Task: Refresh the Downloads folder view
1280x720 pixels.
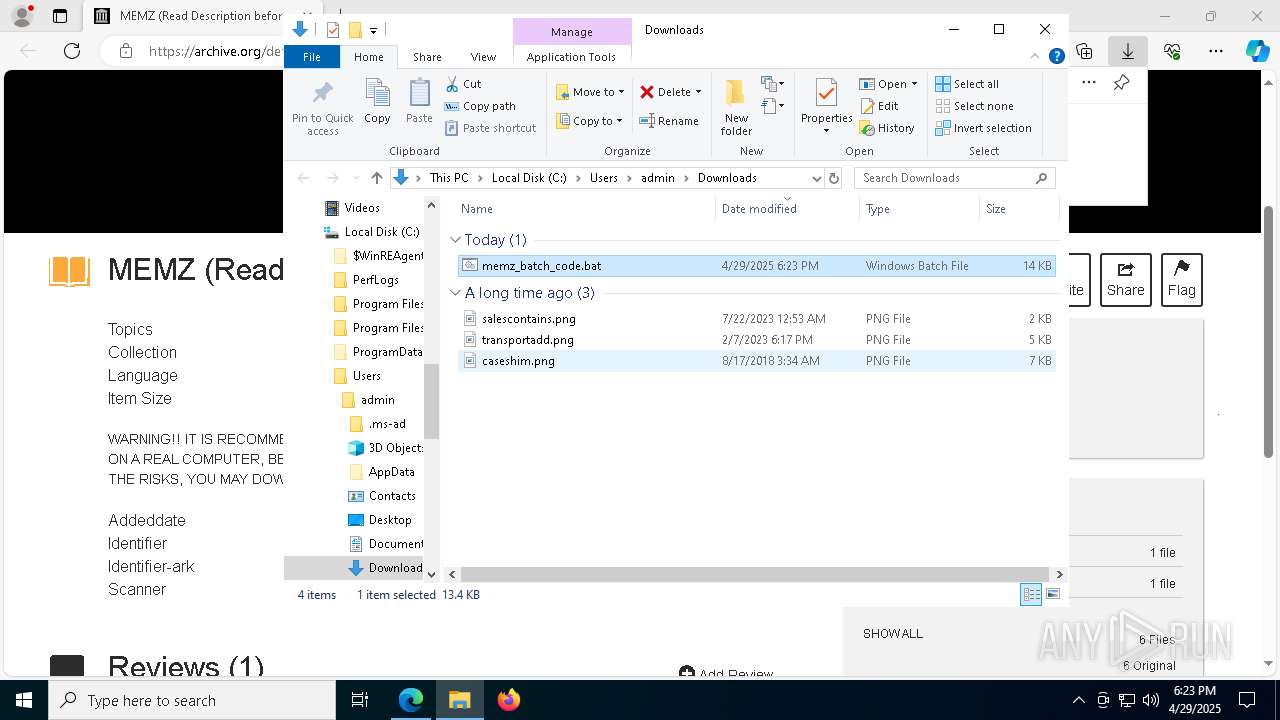Action: click(834, 178)
